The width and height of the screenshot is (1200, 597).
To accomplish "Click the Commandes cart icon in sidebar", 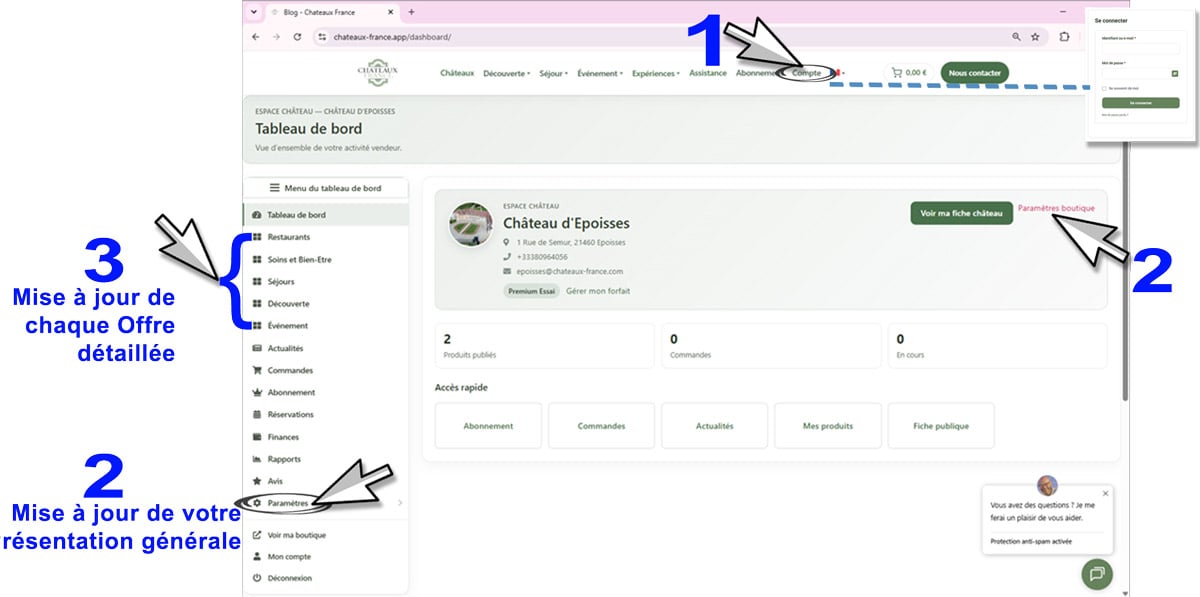I will pos(257,370).
